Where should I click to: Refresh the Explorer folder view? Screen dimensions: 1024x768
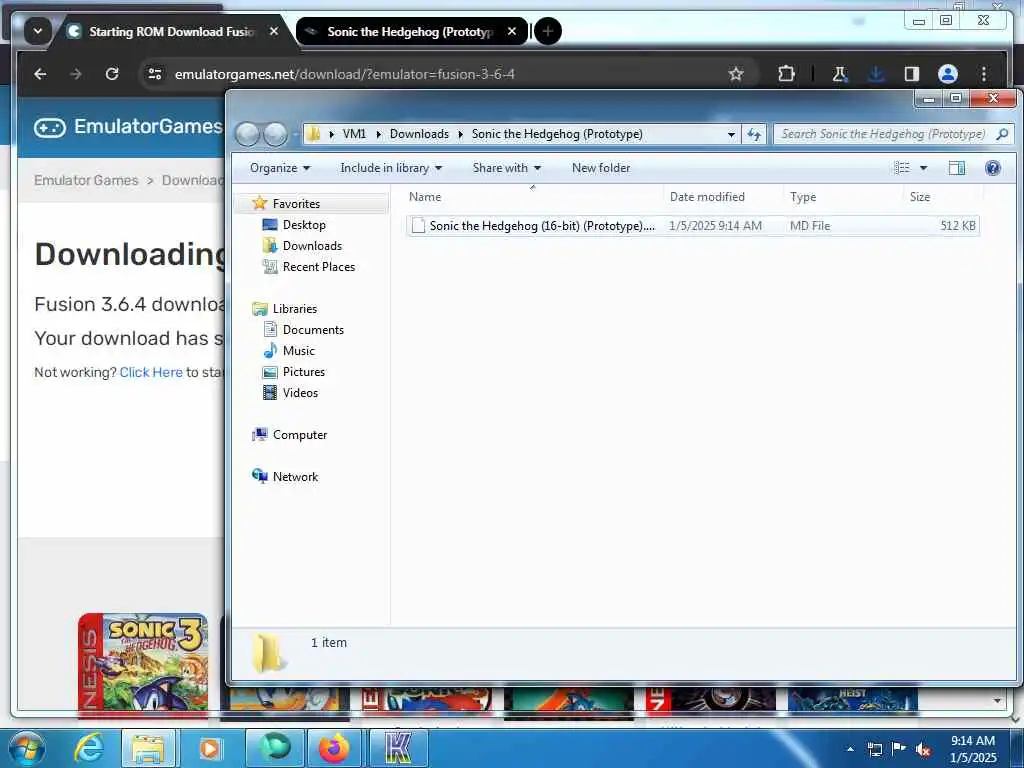[x=754, y=135]
